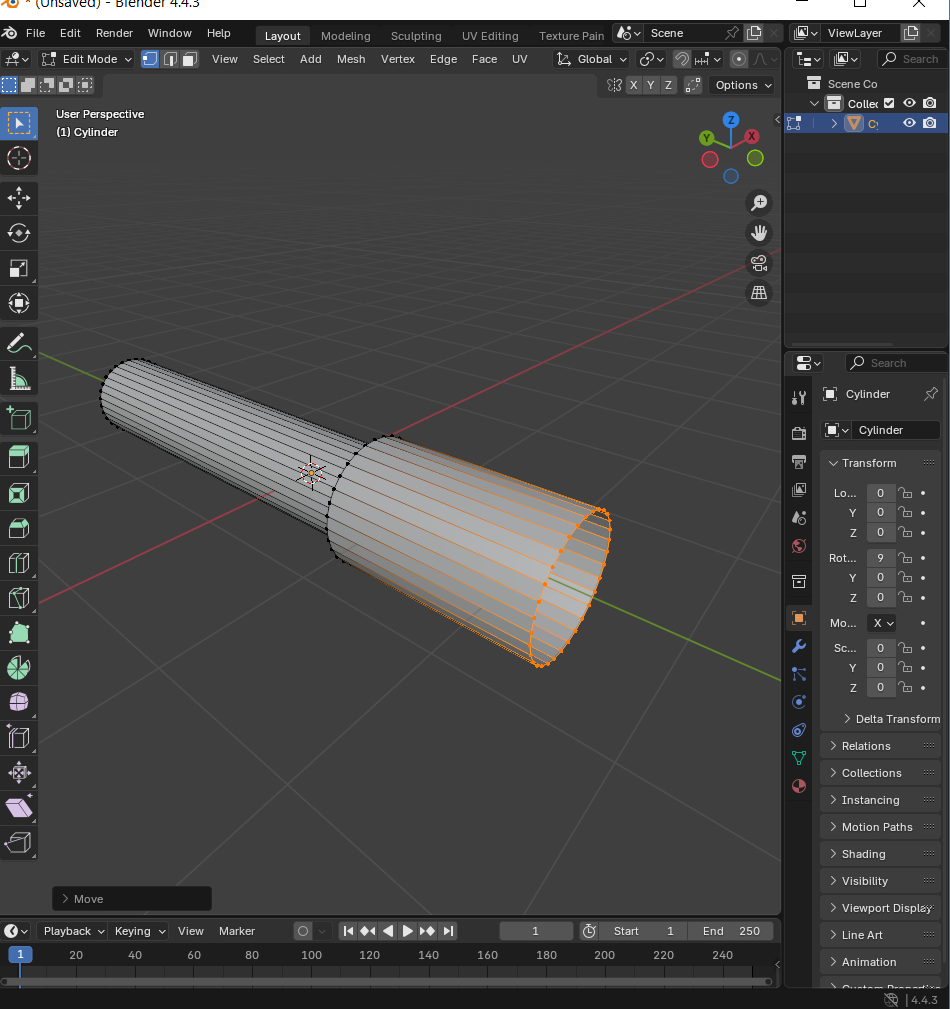Open the Vertex menu
This screenshot has height=1009, width=950.
(x=398, y=59)
